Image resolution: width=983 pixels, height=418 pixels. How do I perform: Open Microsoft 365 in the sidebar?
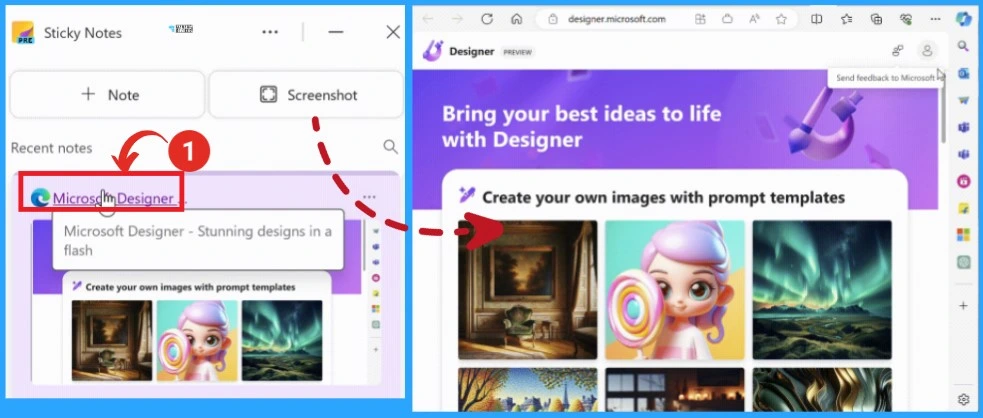pos(964,235)
